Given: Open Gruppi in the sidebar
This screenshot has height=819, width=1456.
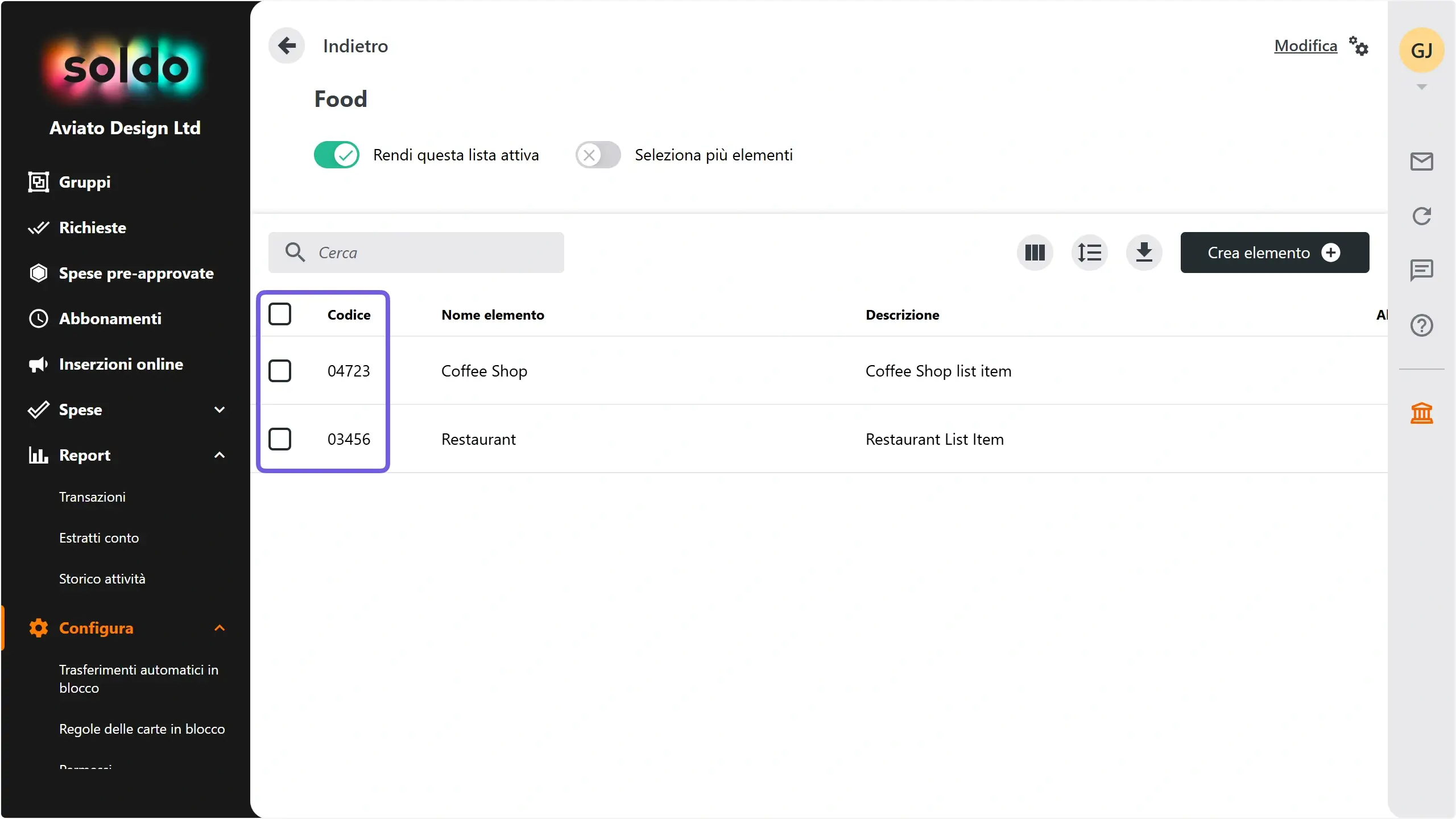Looking at the screenshot, I should [85, 182].
